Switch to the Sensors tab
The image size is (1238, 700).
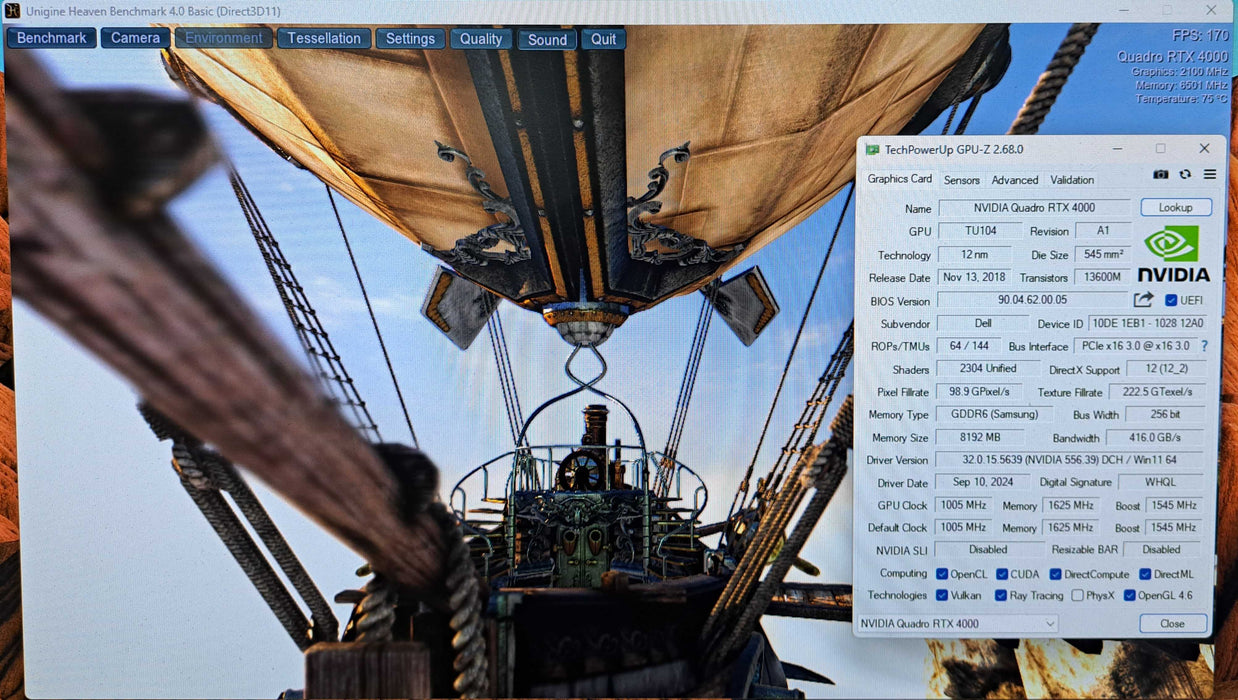tap(962, 180)
